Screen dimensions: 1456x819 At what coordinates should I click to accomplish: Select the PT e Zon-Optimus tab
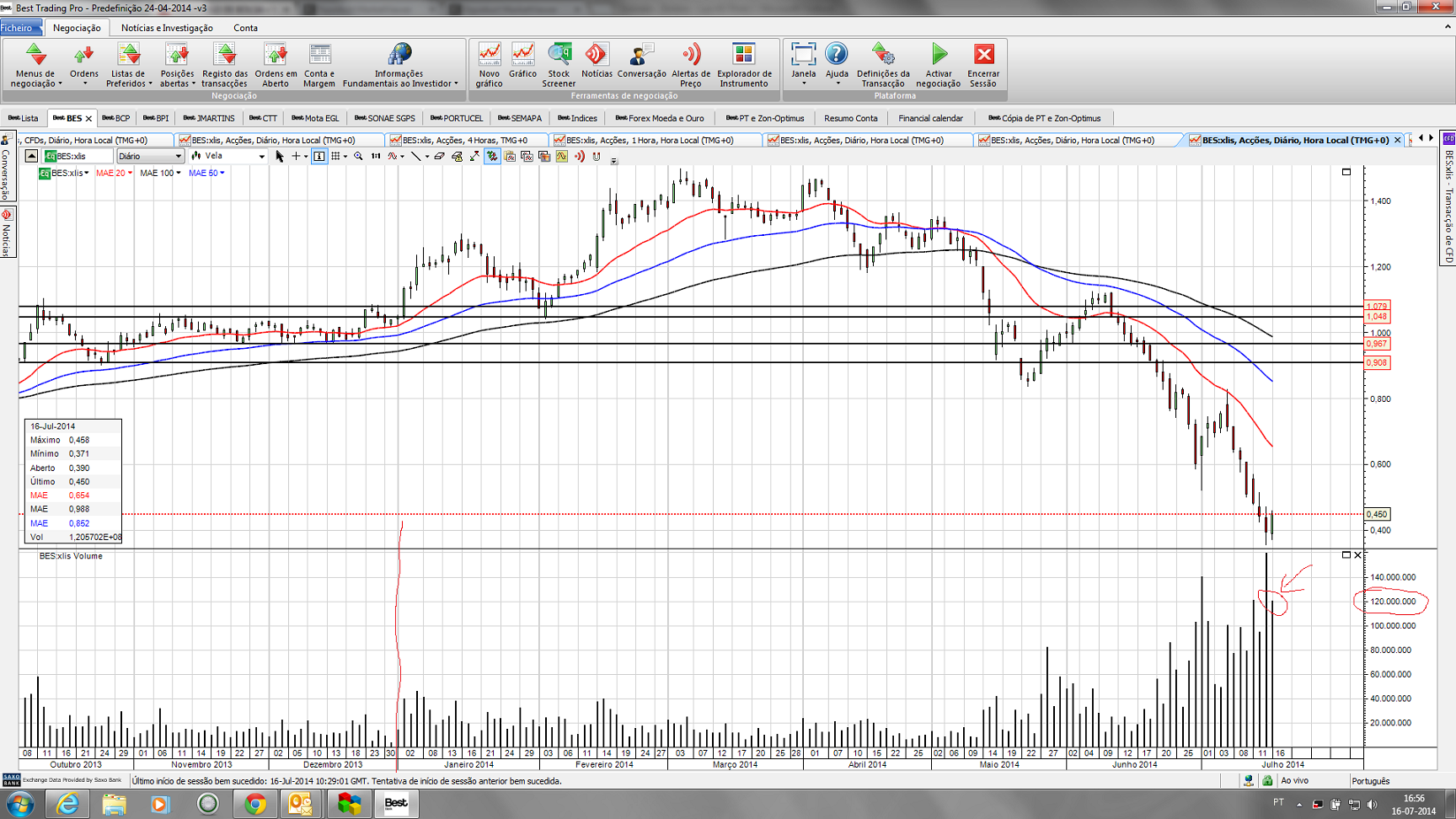click(765, 118)
